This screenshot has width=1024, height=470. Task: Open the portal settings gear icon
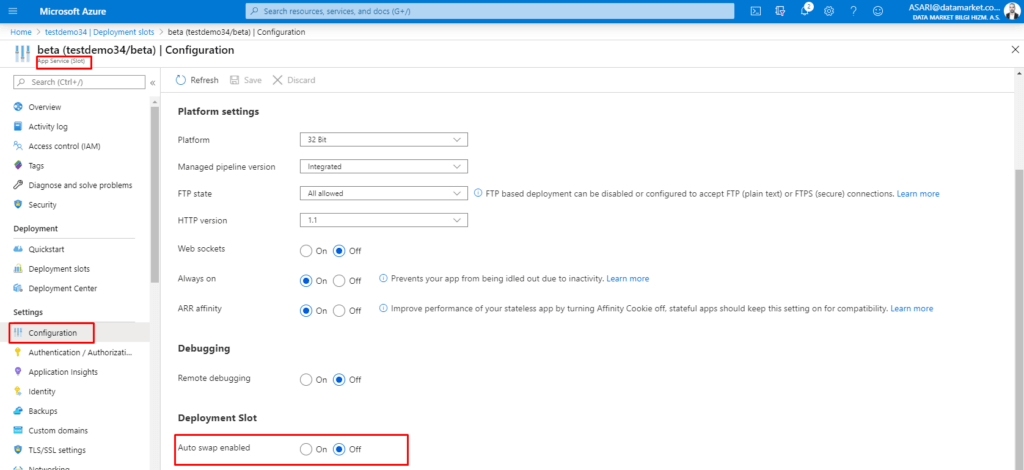(829, 11)
